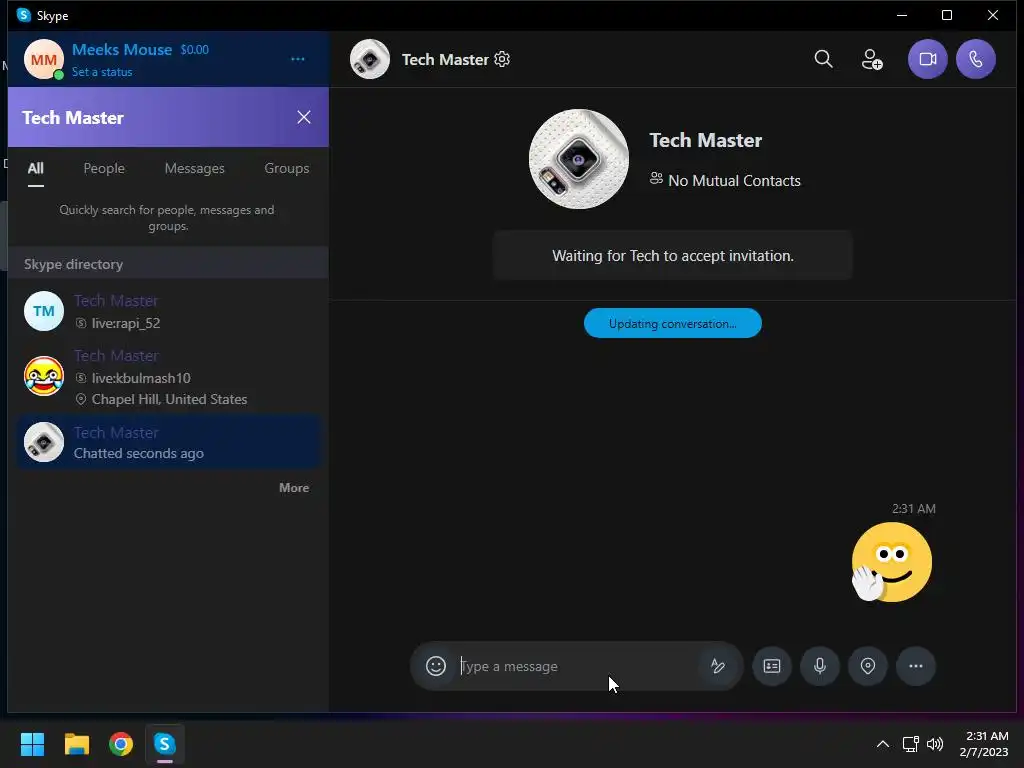Open File Explorer from taskbar

76,744
